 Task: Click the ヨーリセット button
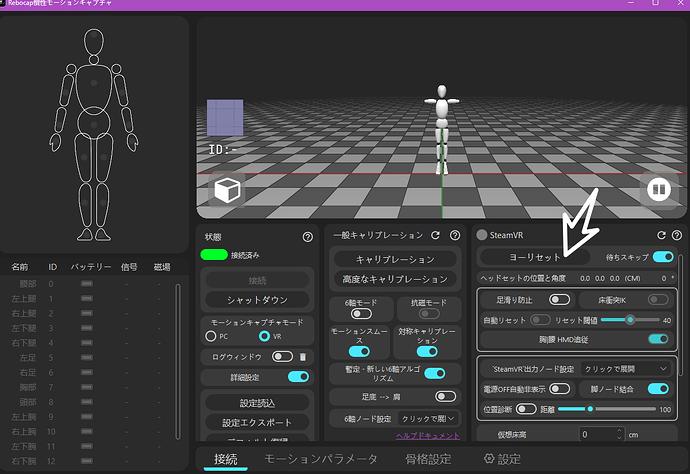(x=534, y=257)
